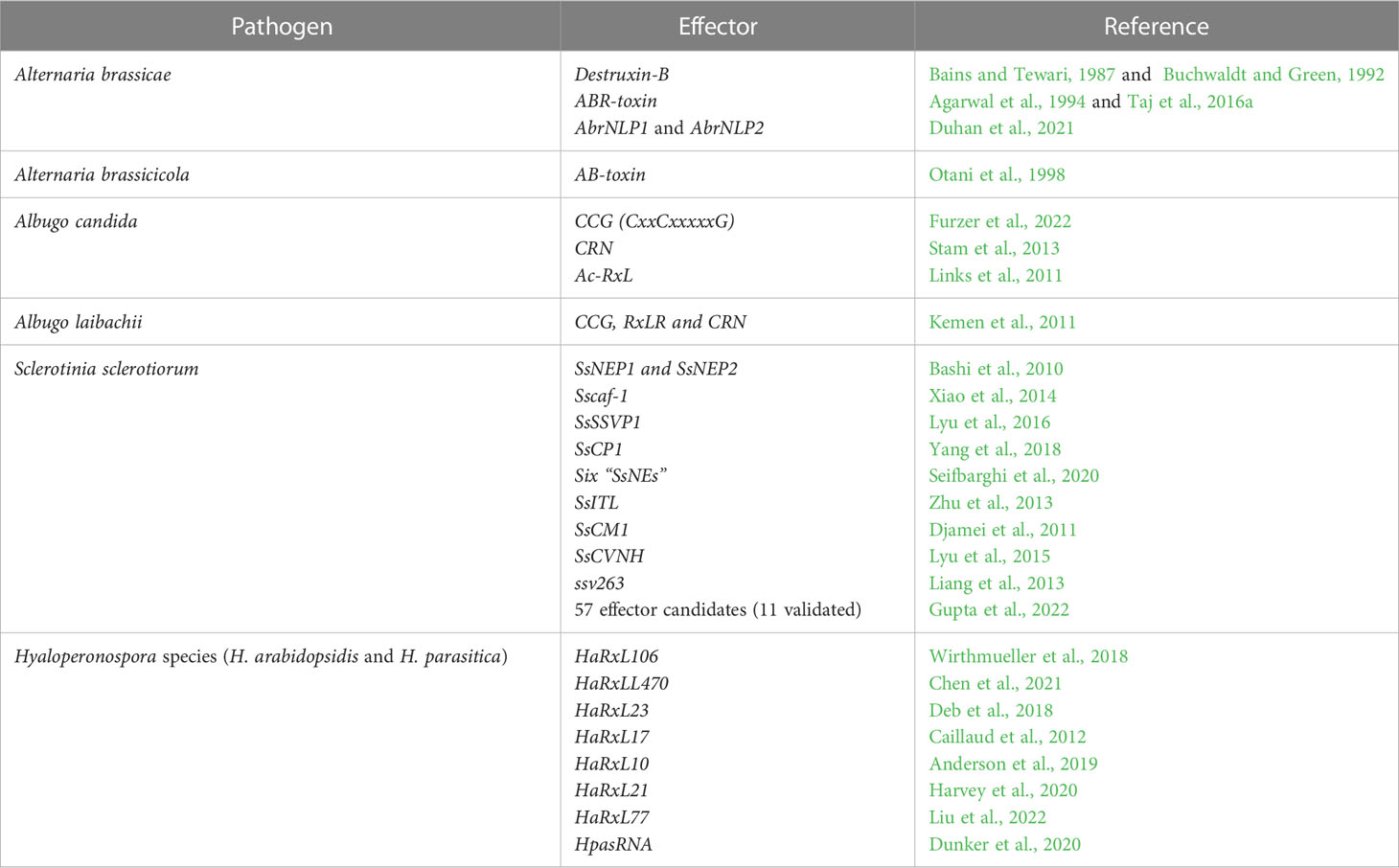Viewport: 1399px width, 868px height.
Task: Open the Dunker et al., 2020 citation
Action: click(1004, 845)
